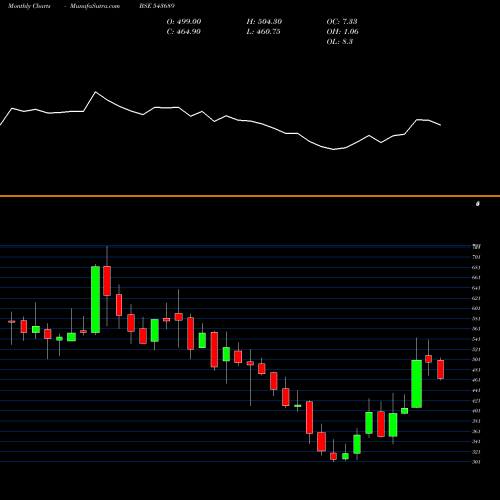Click the "BSE 543689" symbol text
The image size is (500, 500).
pyautogui.click(x=157, y=6)
